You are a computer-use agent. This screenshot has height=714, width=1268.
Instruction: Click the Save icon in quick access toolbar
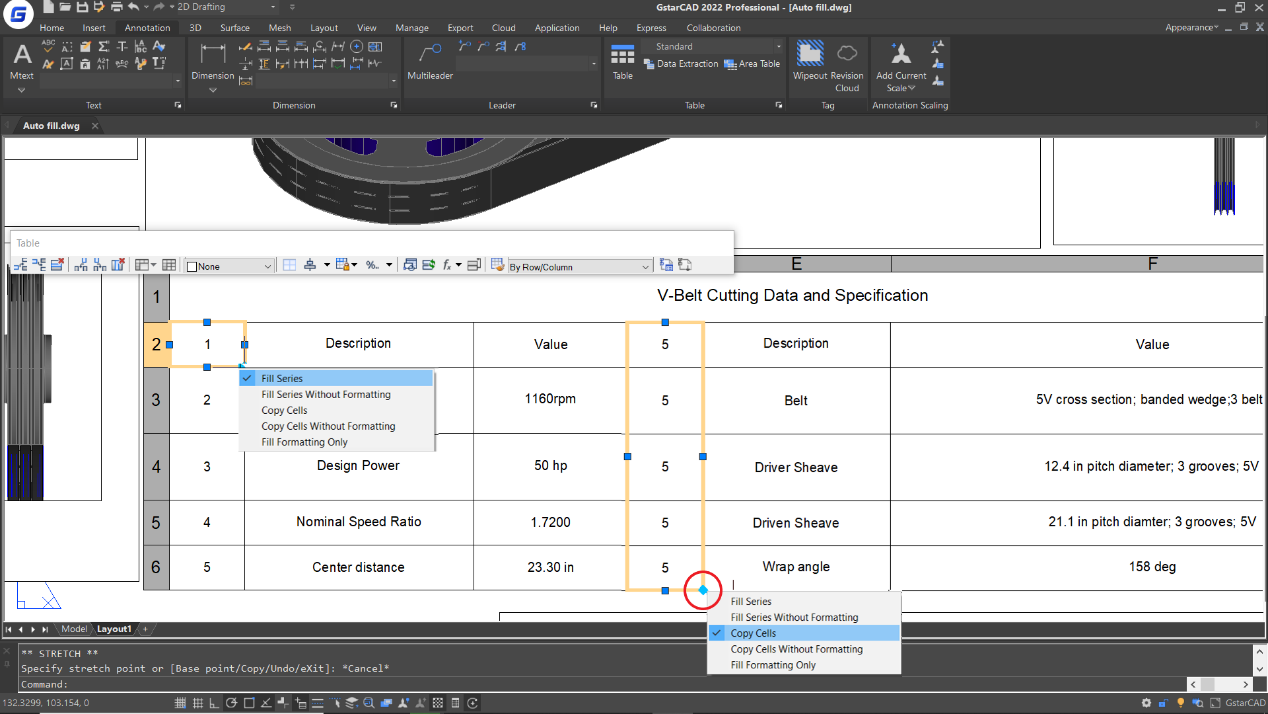[81, 7]
